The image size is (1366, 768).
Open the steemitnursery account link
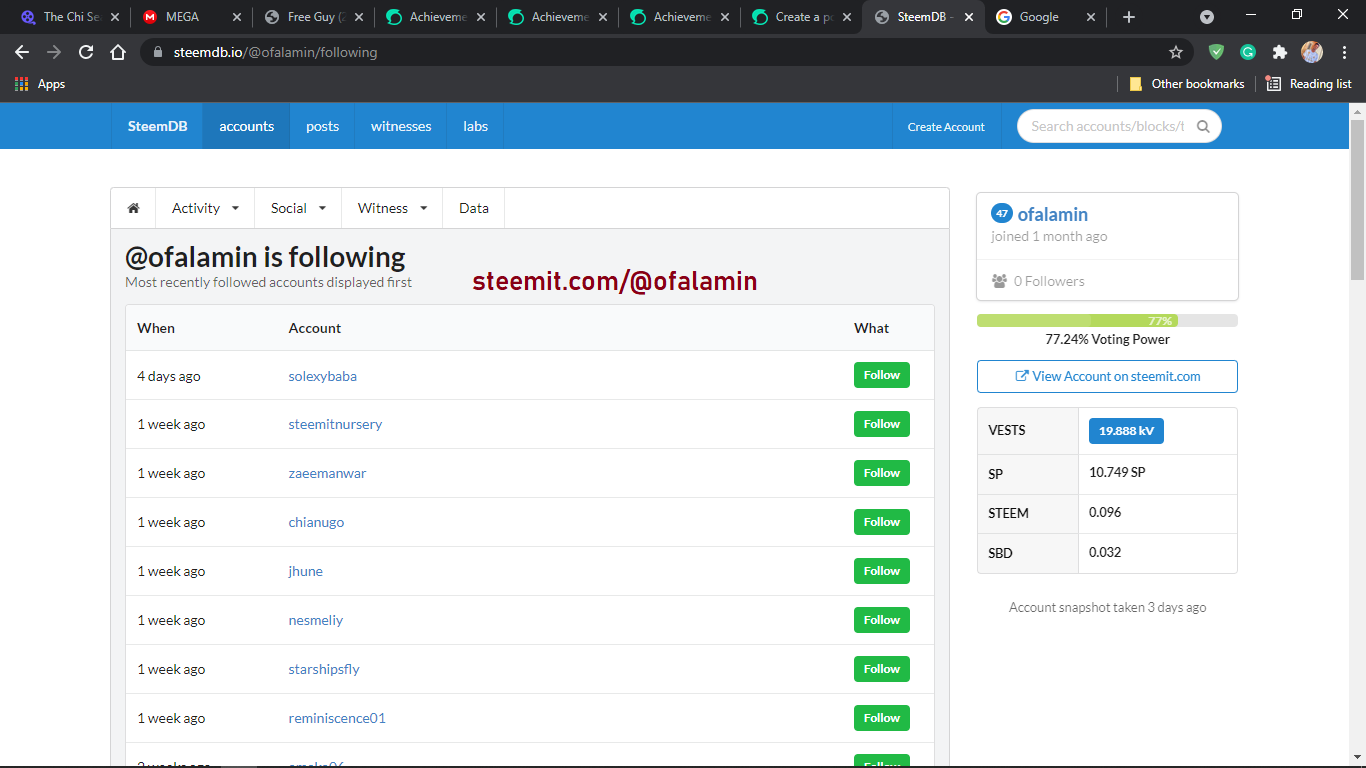335,424
